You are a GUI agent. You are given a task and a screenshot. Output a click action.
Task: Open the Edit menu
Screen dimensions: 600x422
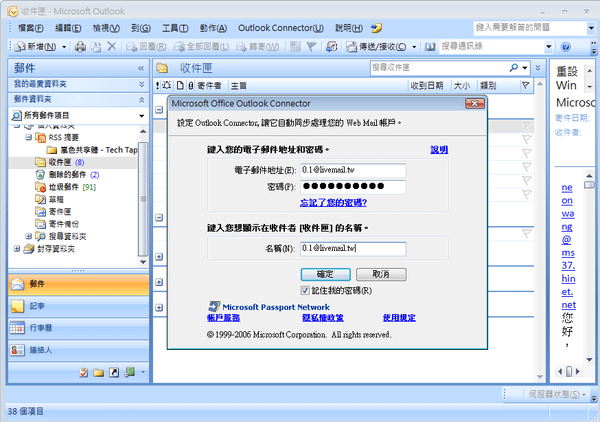[68, 28]
